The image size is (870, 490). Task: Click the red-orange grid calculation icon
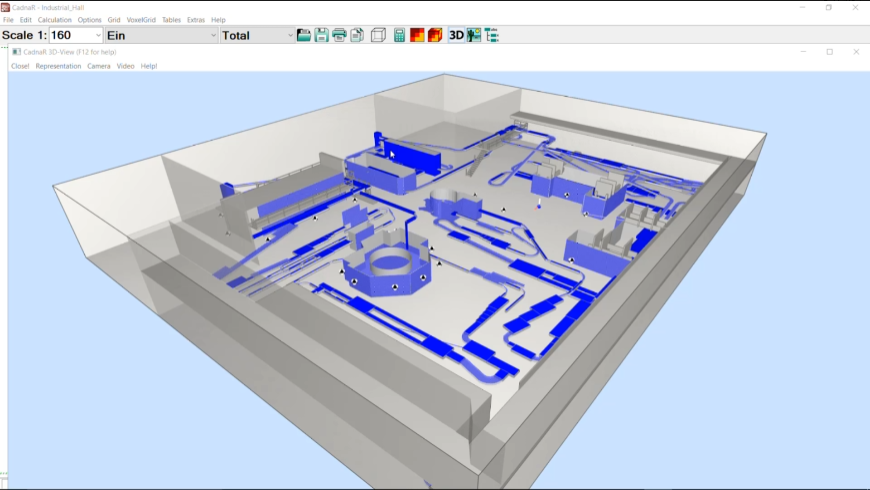[x=417, y=35]
